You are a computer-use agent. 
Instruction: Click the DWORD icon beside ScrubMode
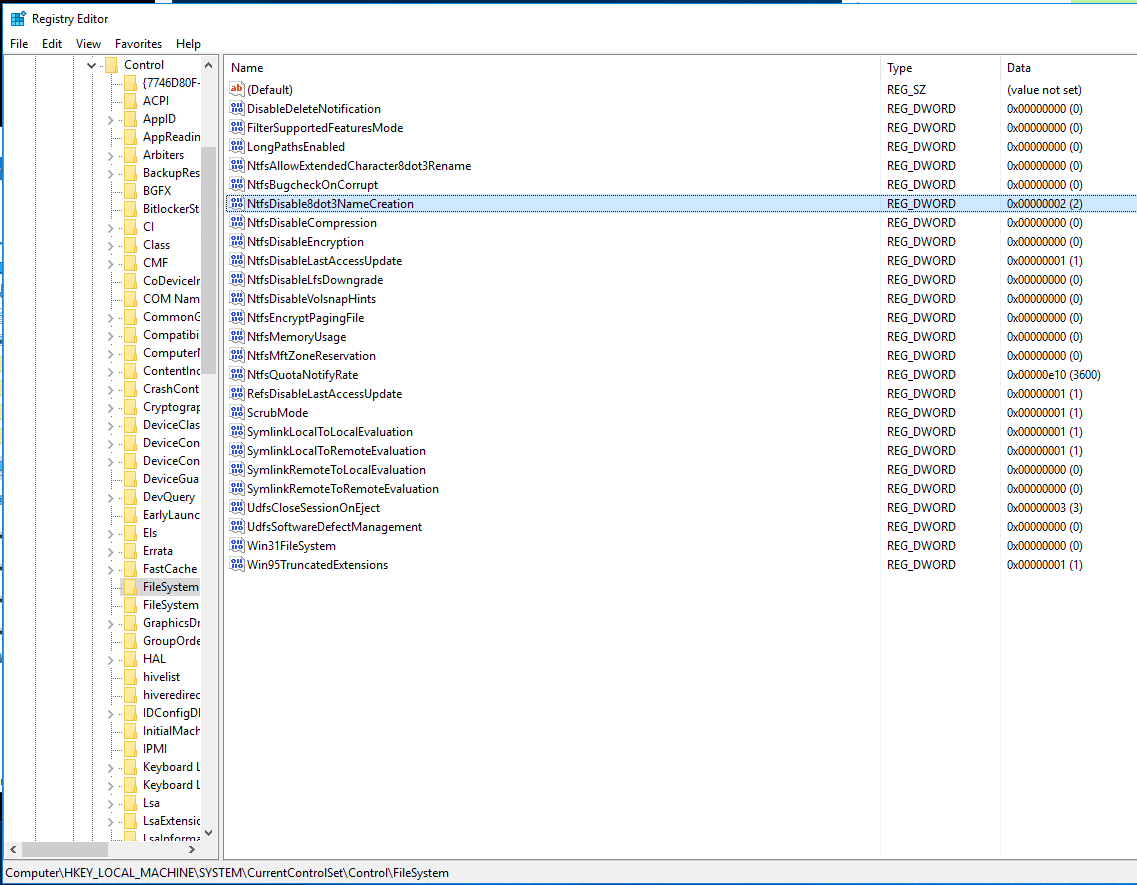[x=235, y=412]
